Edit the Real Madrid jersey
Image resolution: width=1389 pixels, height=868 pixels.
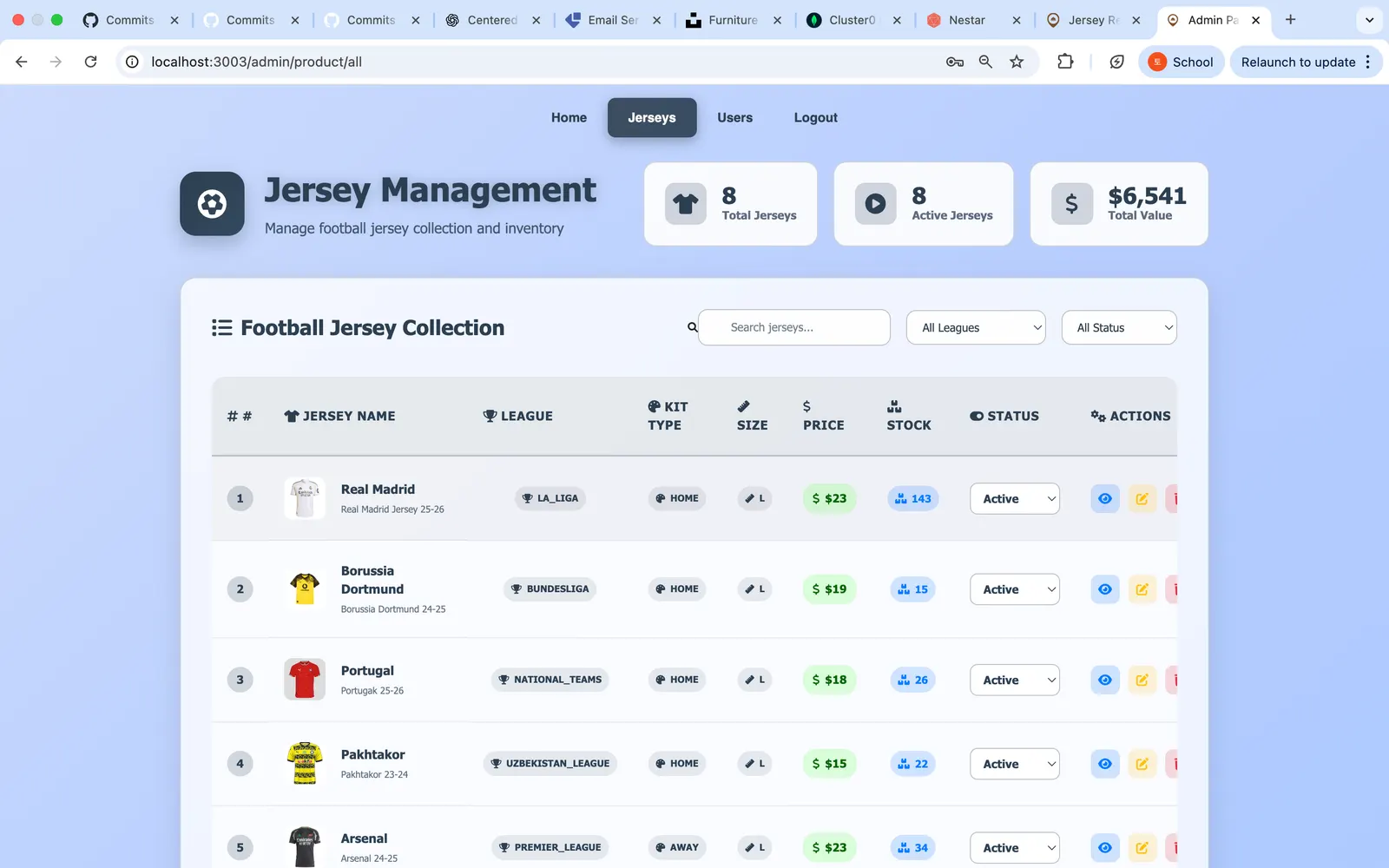point(1142,498)
